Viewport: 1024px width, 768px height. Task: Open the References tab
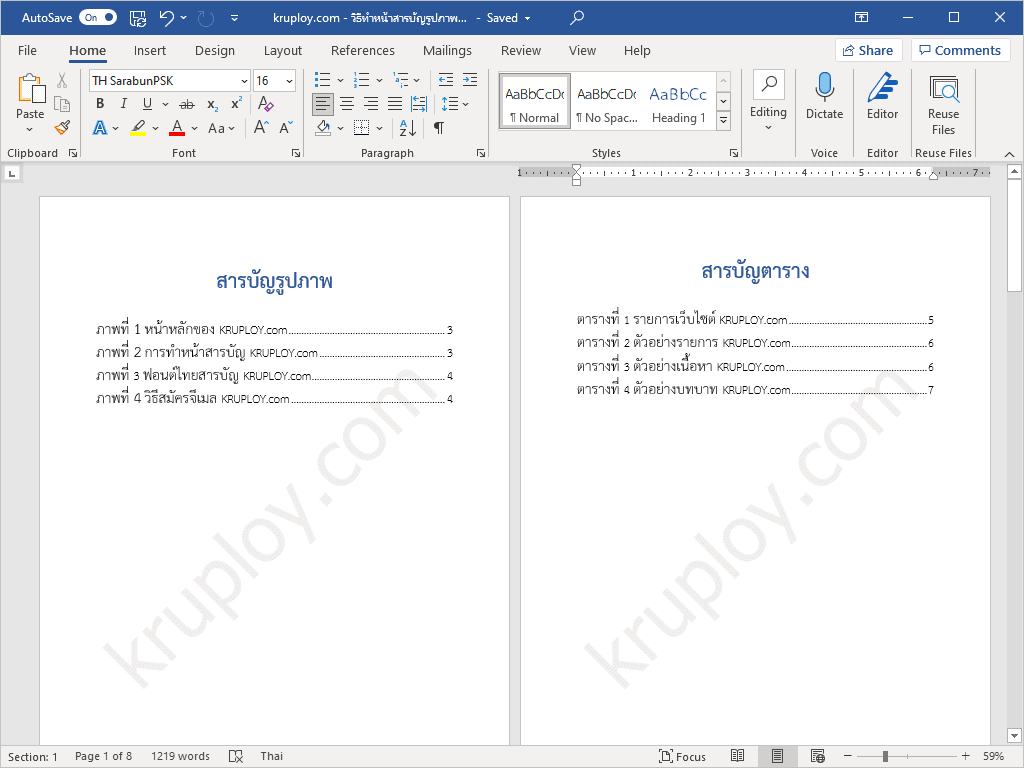[362, 51]
